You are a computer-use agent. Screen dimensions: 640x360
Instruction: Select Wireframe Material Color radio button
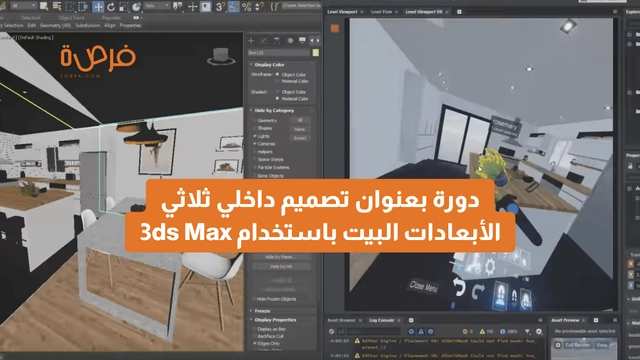[278, 81]
